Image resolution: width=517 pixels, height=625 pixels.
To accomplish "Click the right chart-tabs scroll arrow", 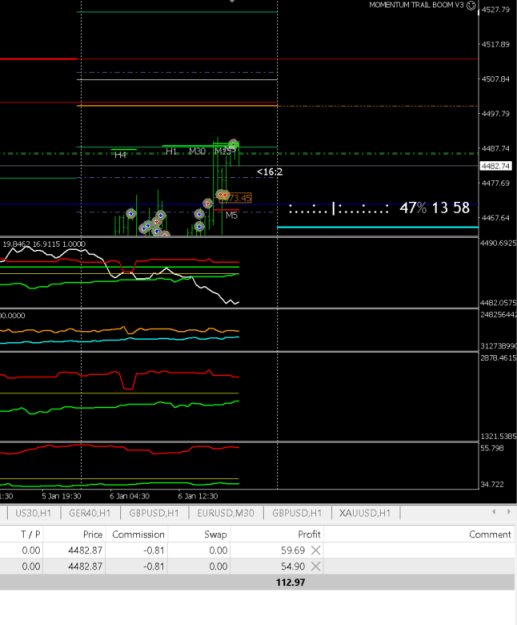I will tap(509, 512).
